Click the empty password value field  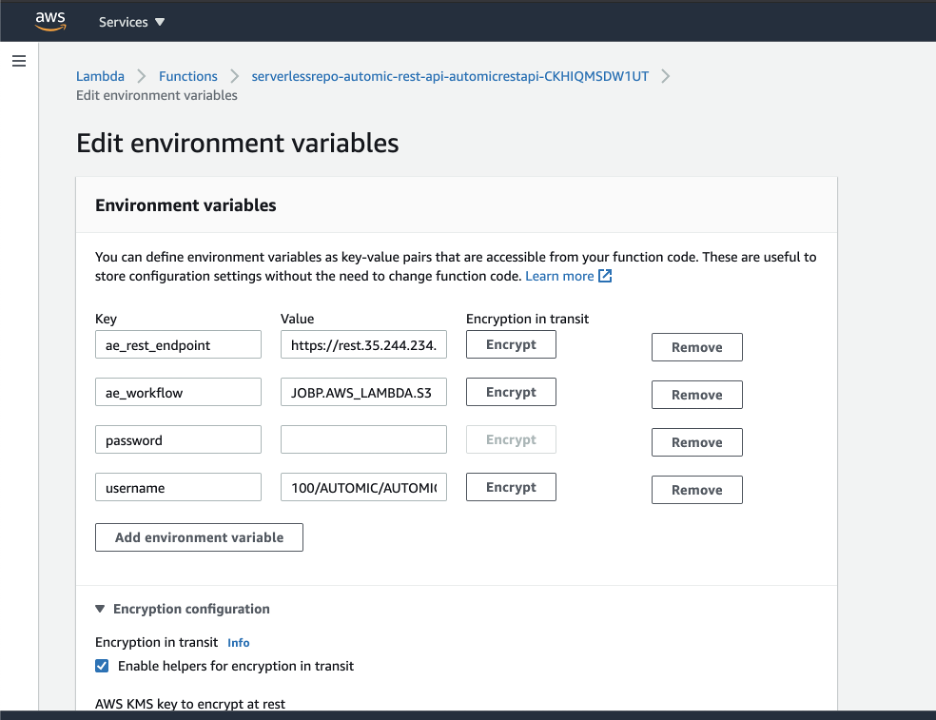coord(363,440)
